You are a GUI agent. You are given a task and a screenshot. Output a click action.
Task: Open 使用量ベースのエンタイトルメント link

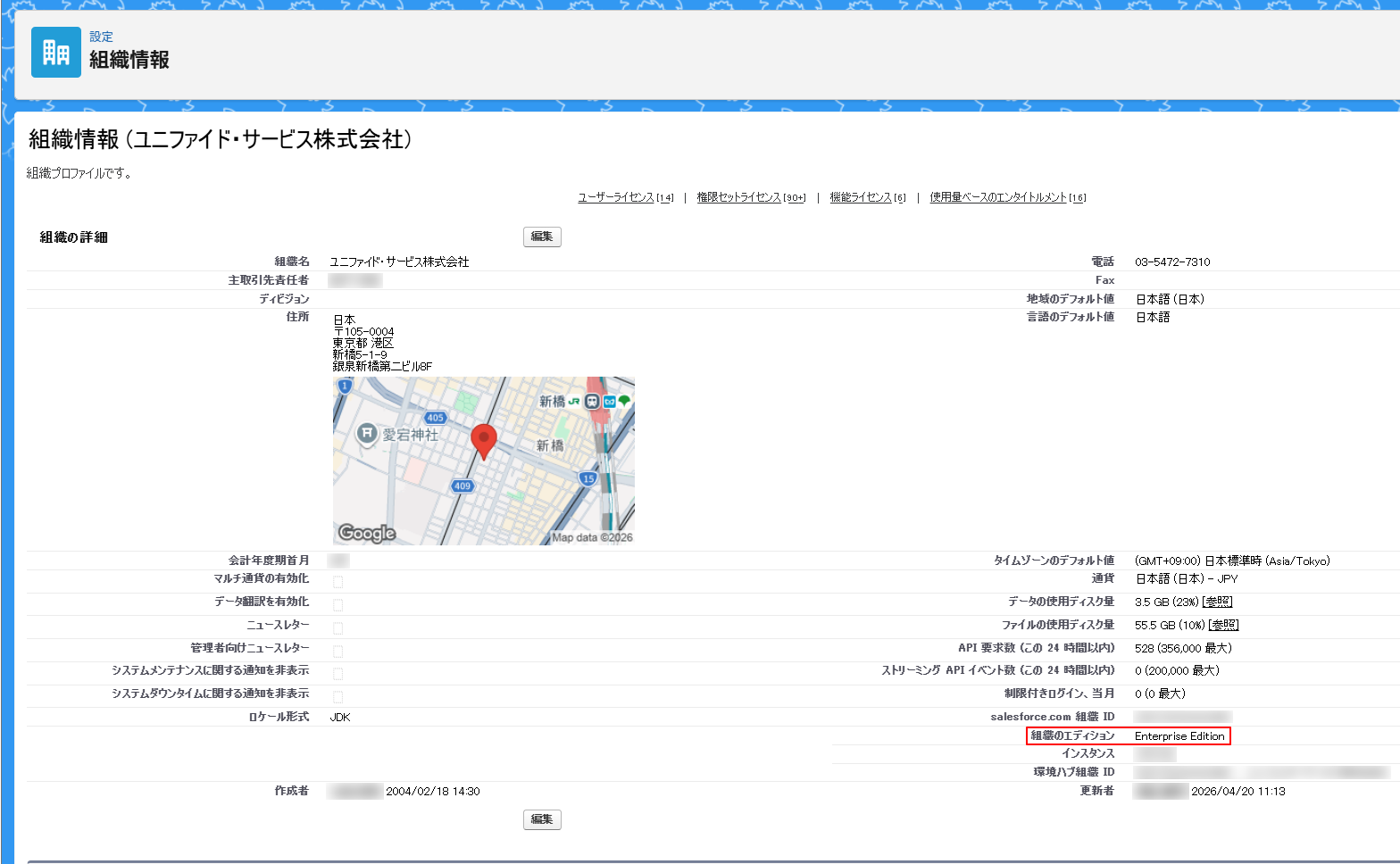998,197
